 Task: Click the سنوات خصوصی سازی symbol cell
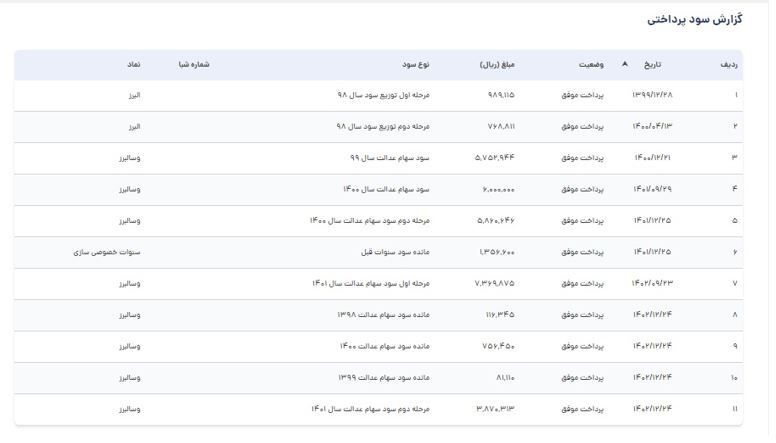(x=107, y=252)
